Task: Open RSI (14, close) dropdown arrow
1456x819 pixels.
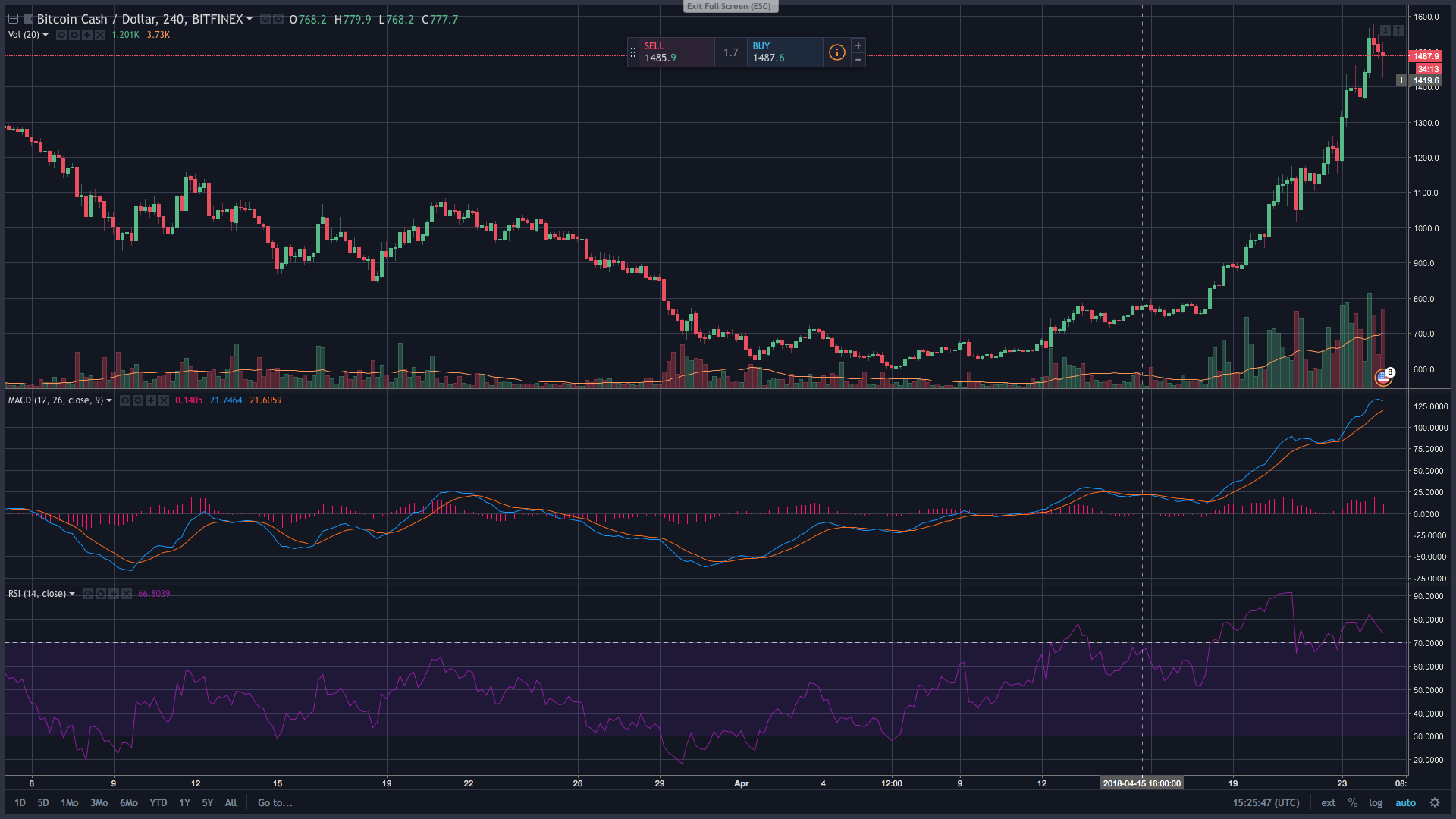Action: [x=72, y=594]
